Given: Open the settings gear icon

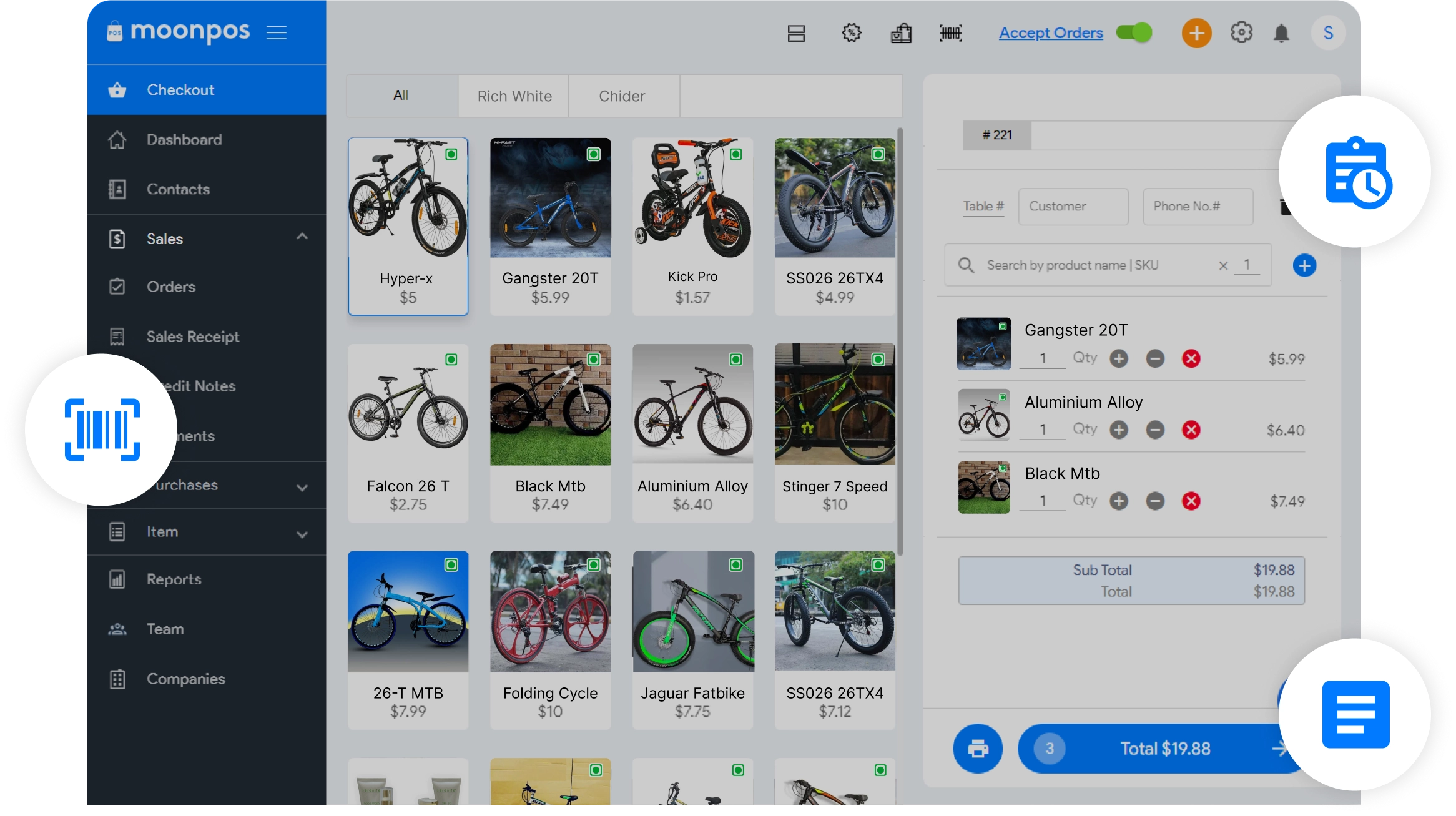Looking at the screenshot, I should pyautogui.click(x=1241, y=32).
